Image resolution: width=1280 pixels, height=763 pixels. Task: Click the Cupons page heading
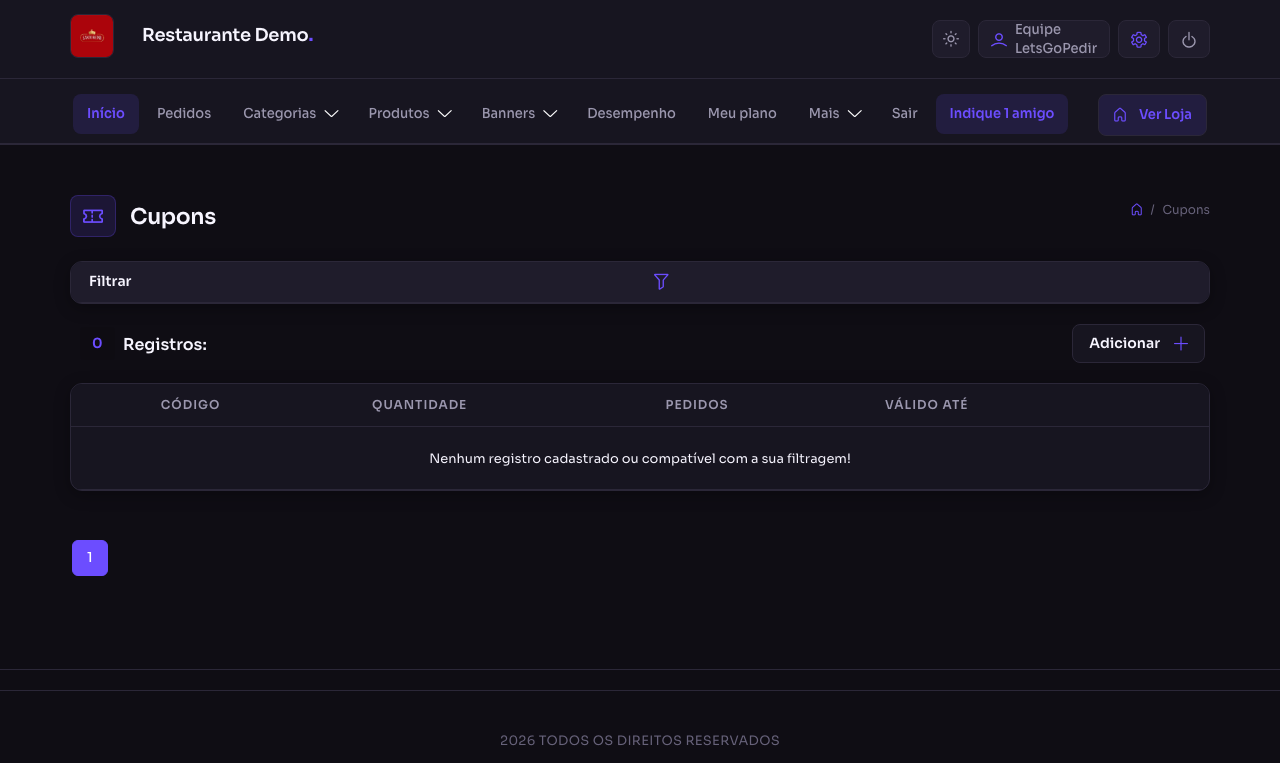coord(173,217)
